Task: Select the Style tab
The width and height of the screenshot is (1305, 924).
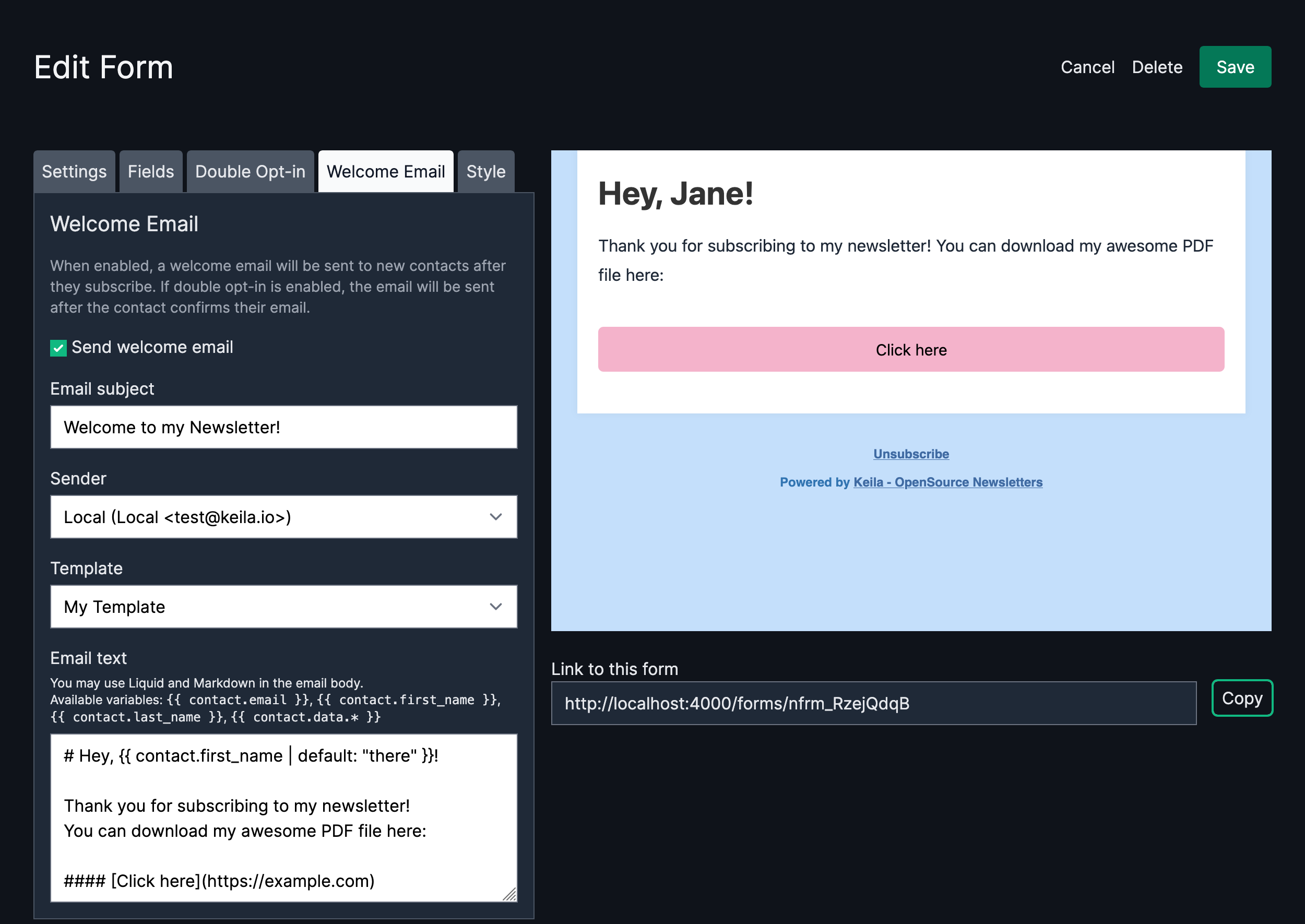Action: click(485, 171)
